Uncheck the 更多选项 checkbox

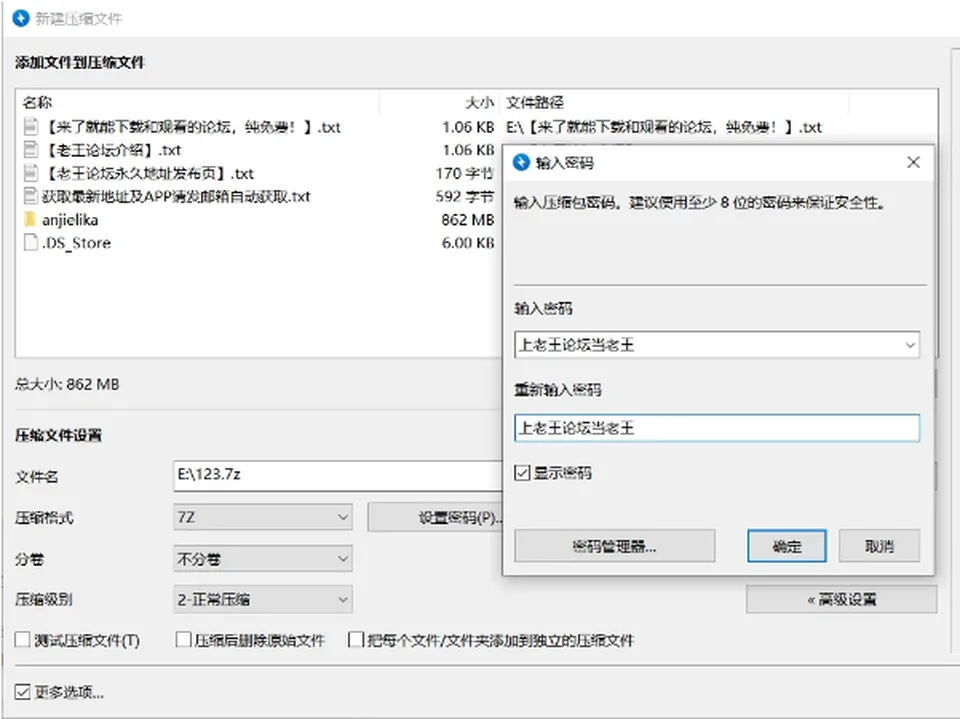(x=23, y=692)
